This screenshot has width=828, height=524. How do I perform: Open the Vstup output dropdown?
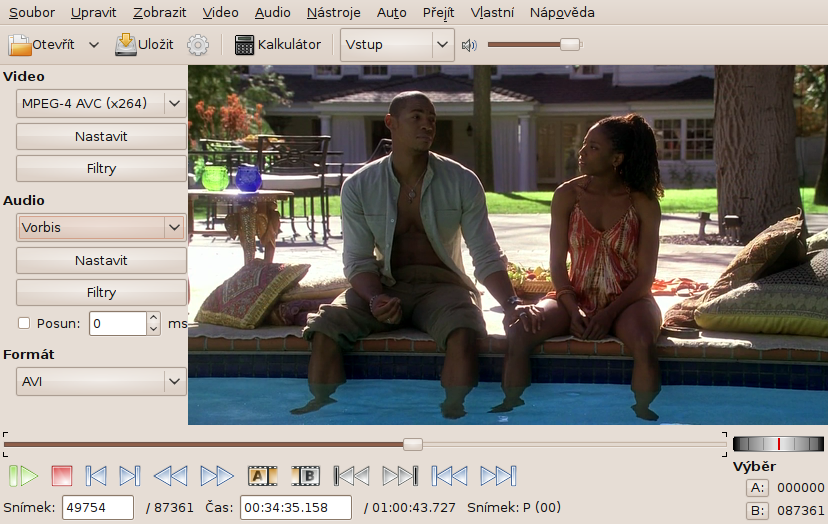pyautogui.click(x=397, y=45)
